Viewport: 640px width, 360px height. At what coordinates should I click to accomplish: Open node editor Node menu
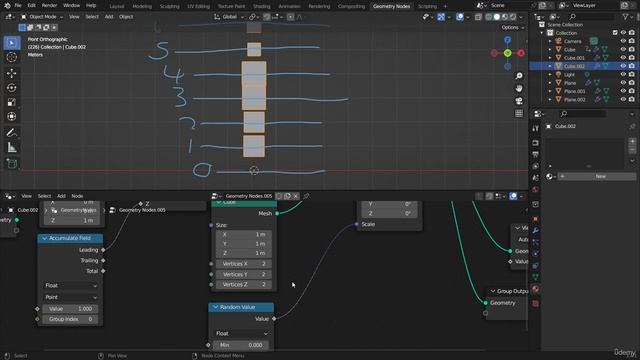coord(77,196)
